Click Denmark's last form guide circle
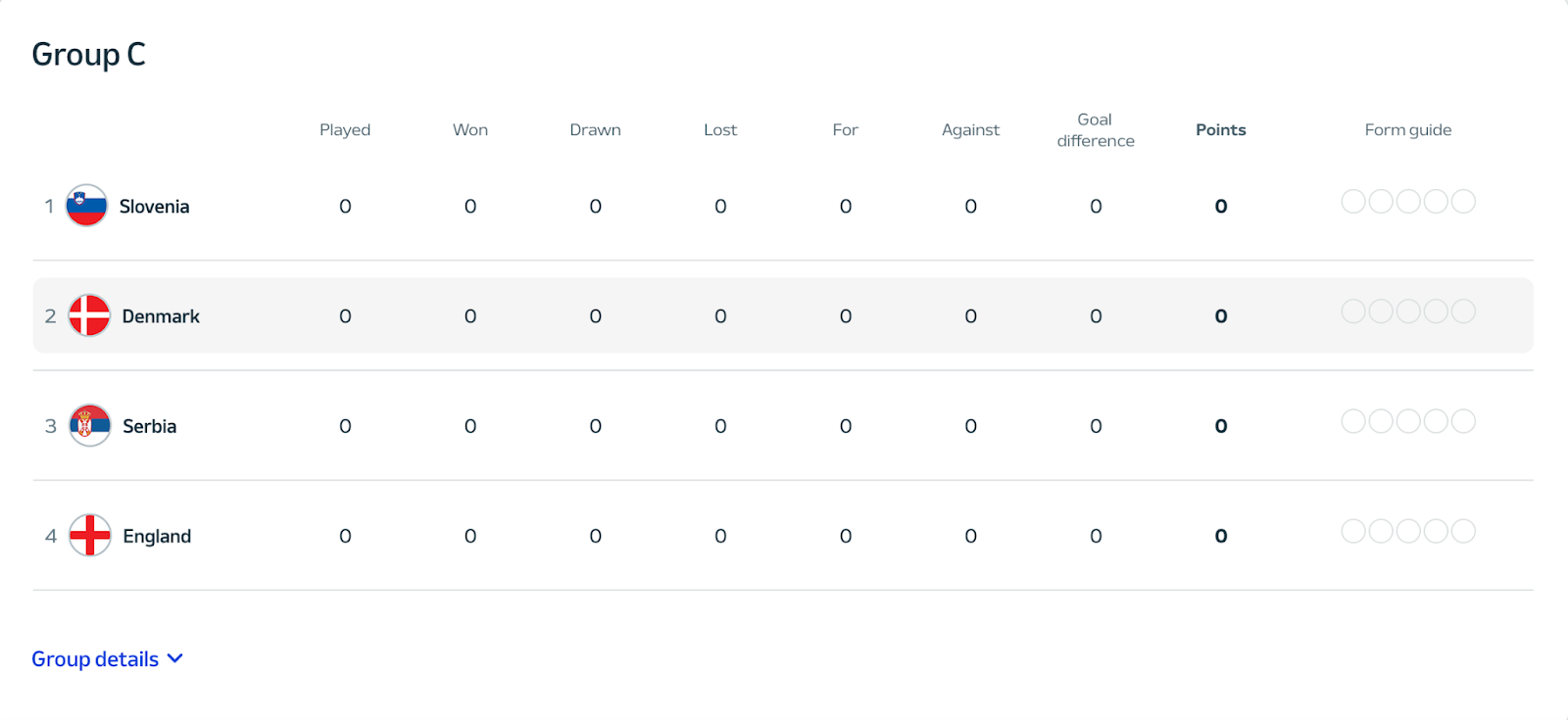This screenshot has width=1568, height=720. point(1463,312)
